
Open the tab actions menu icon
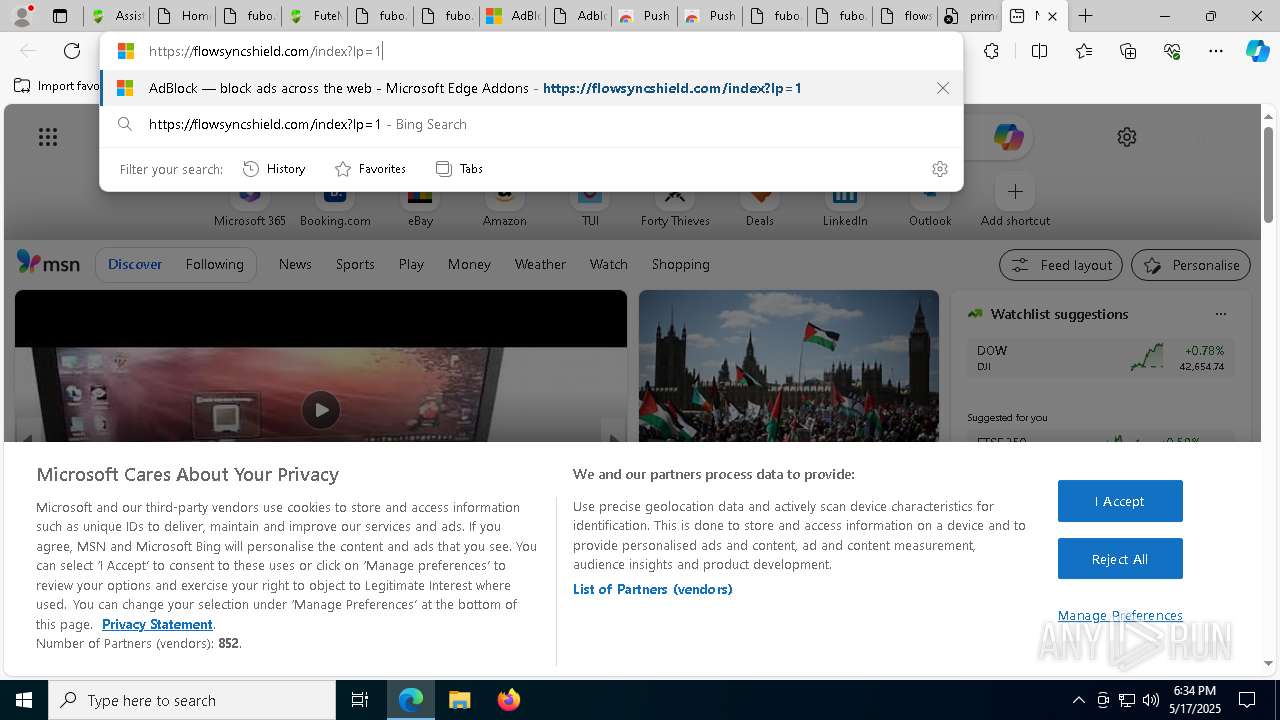(x=60, y=16)
